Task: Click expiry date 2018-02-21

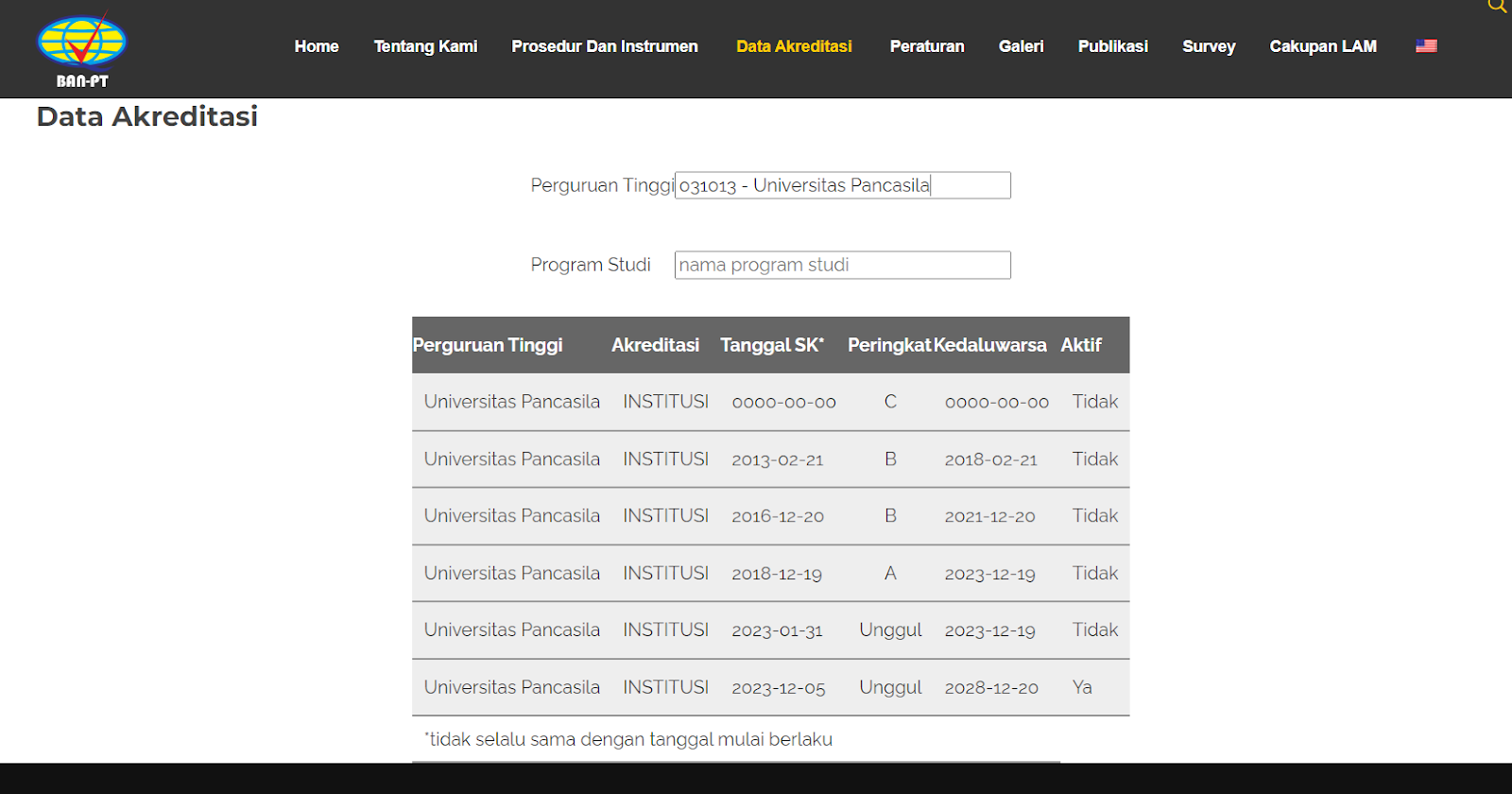Action: (991, 459)
